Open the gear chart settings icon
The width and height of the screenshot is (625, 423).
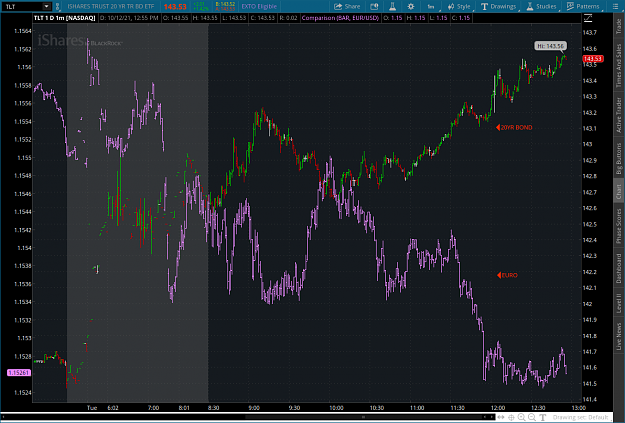click(x=411, y=6)
